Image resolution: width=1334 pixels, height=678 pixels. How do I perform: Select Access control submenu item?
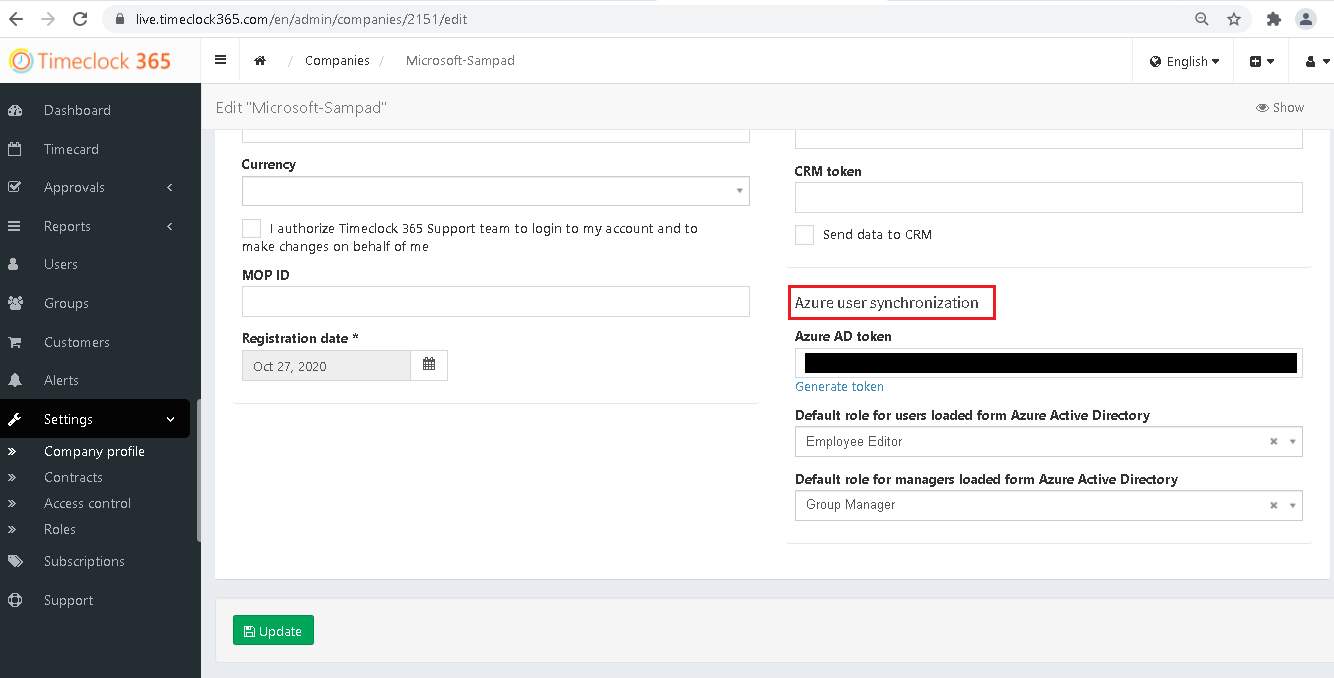point(87,503)
